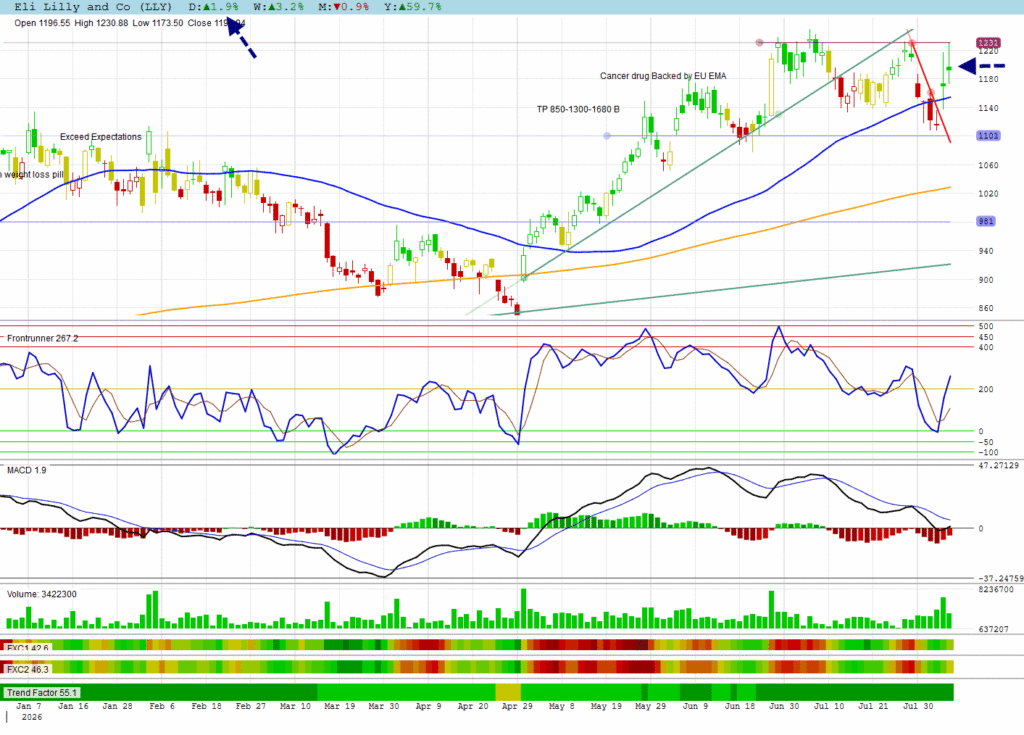Click the 981 price level tag

[x=986, y=221]
